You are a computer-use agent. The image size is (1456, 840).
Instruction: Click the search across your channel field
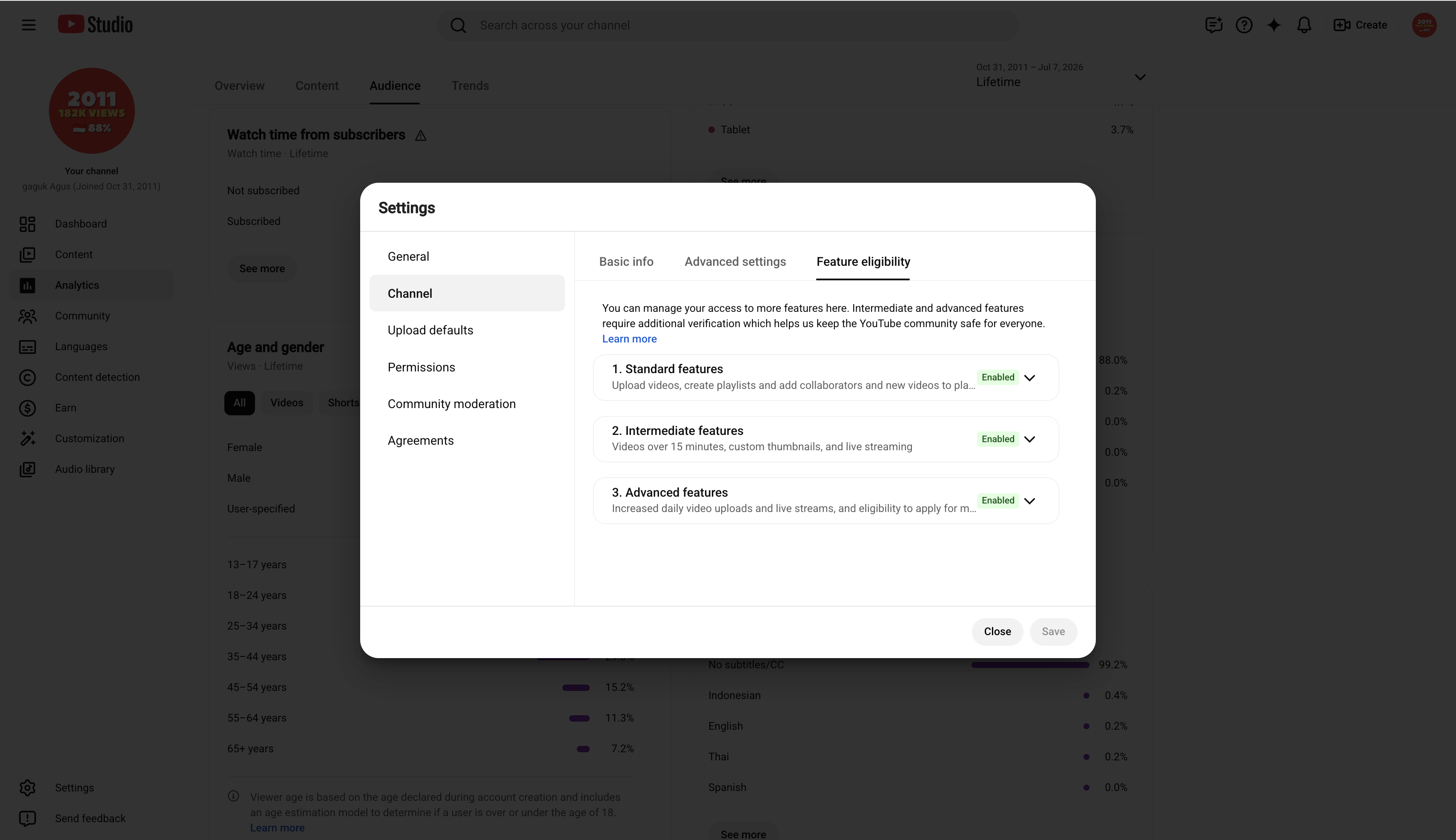coord(728,26)
